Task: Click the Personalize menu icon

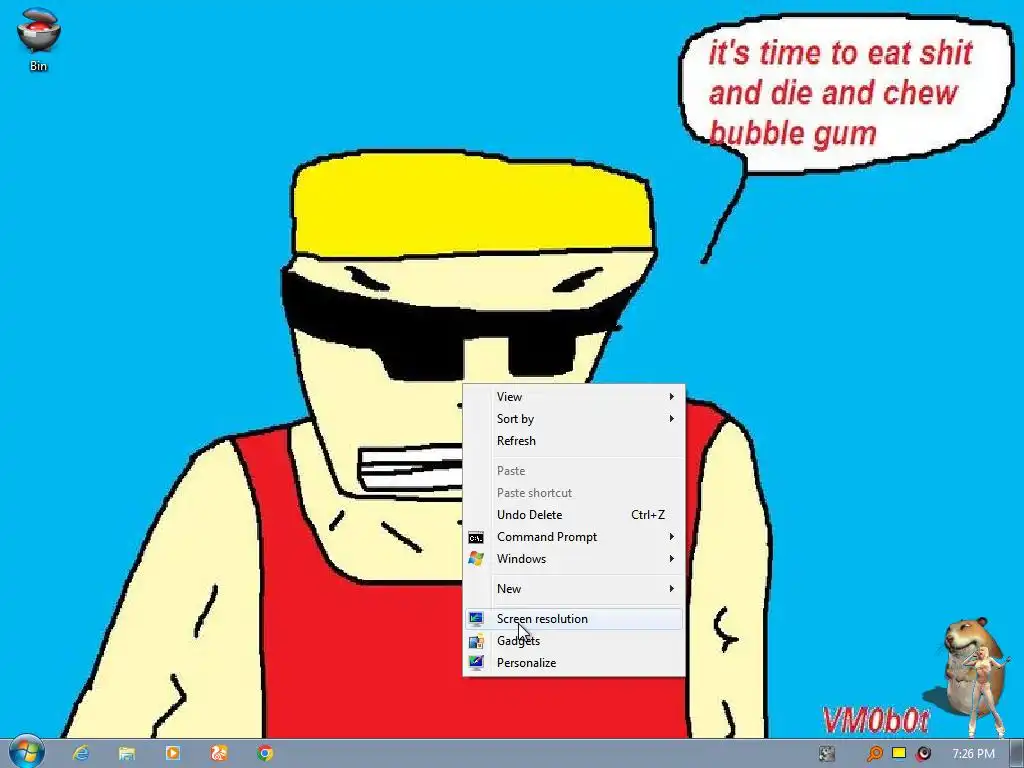Action: [x=476, y=663]
